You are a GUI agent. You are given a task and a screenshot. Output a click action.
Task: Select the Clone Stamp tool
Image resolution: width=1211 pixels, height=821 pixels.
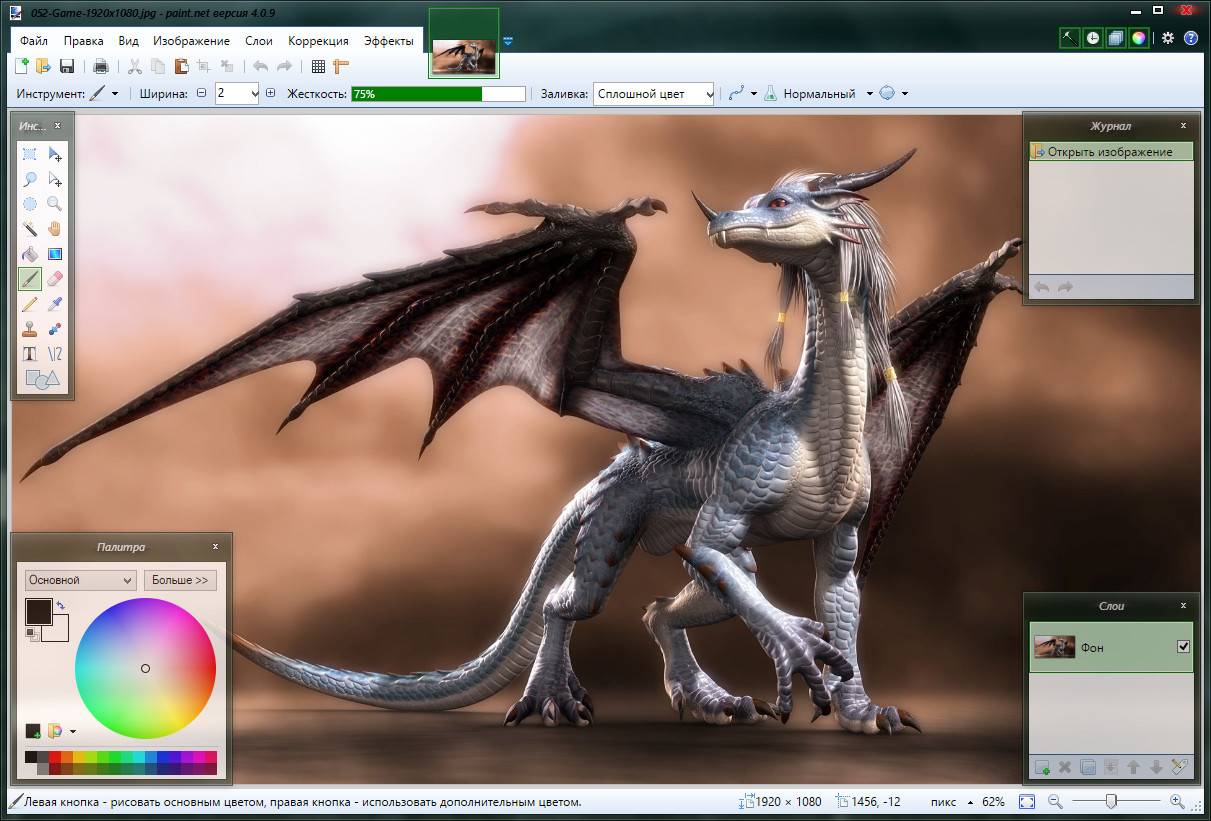point(30,329)
